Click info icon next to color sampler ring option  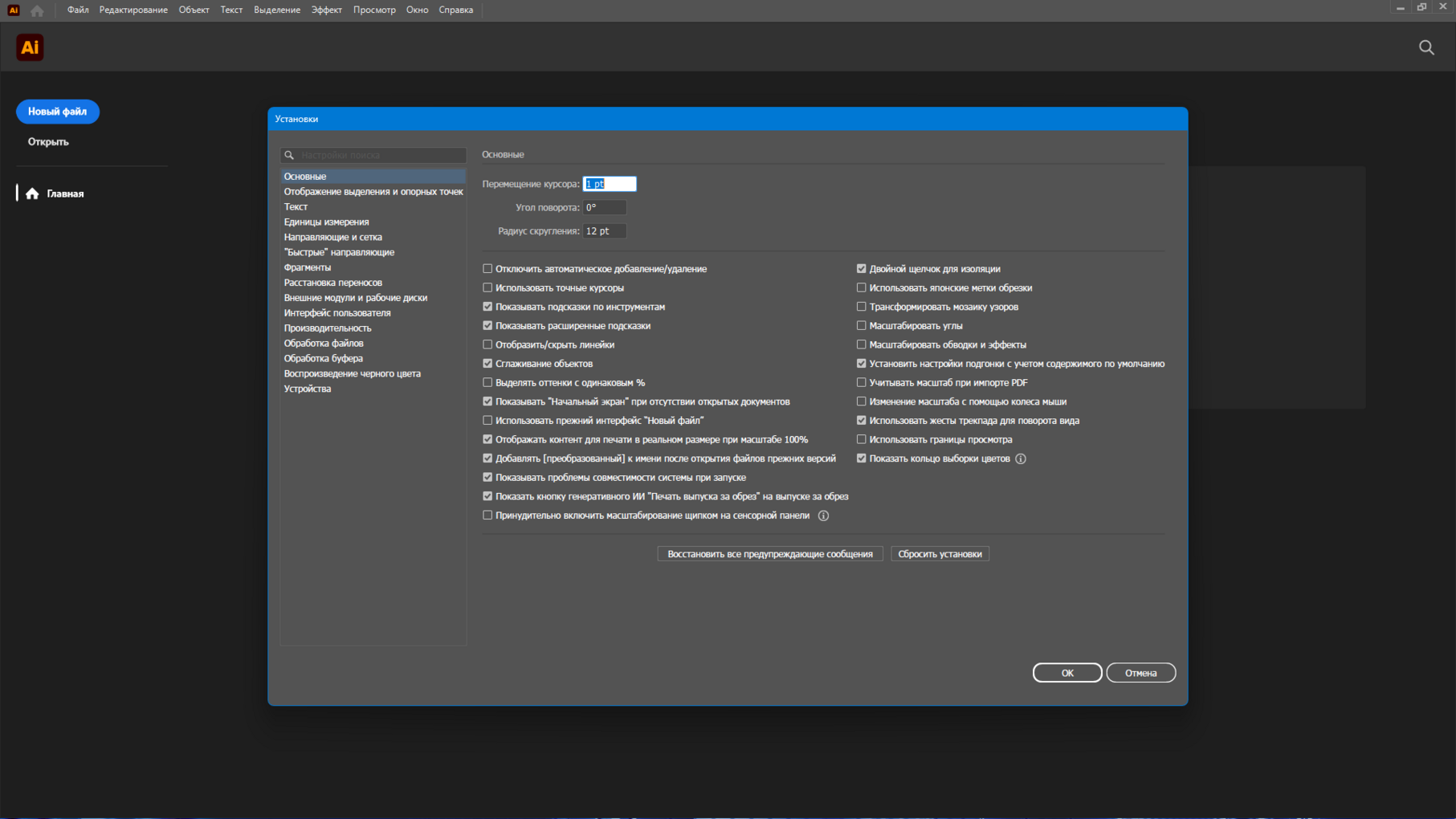click(1020, 459)
